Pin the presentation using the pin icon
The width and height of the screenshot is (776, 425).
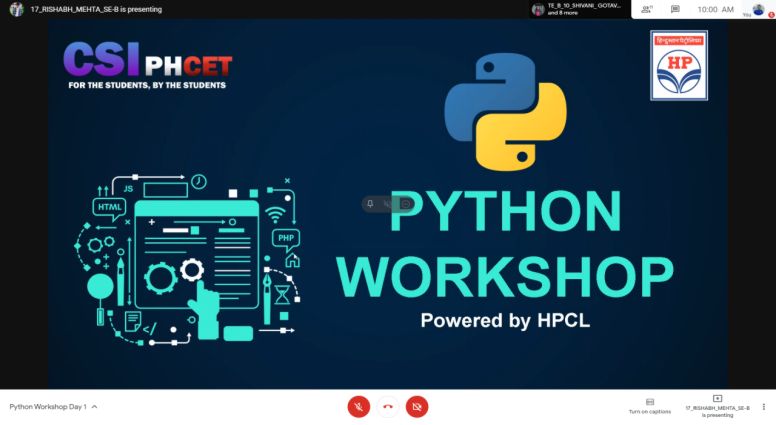pyautogui.click(x=370, y=204)
